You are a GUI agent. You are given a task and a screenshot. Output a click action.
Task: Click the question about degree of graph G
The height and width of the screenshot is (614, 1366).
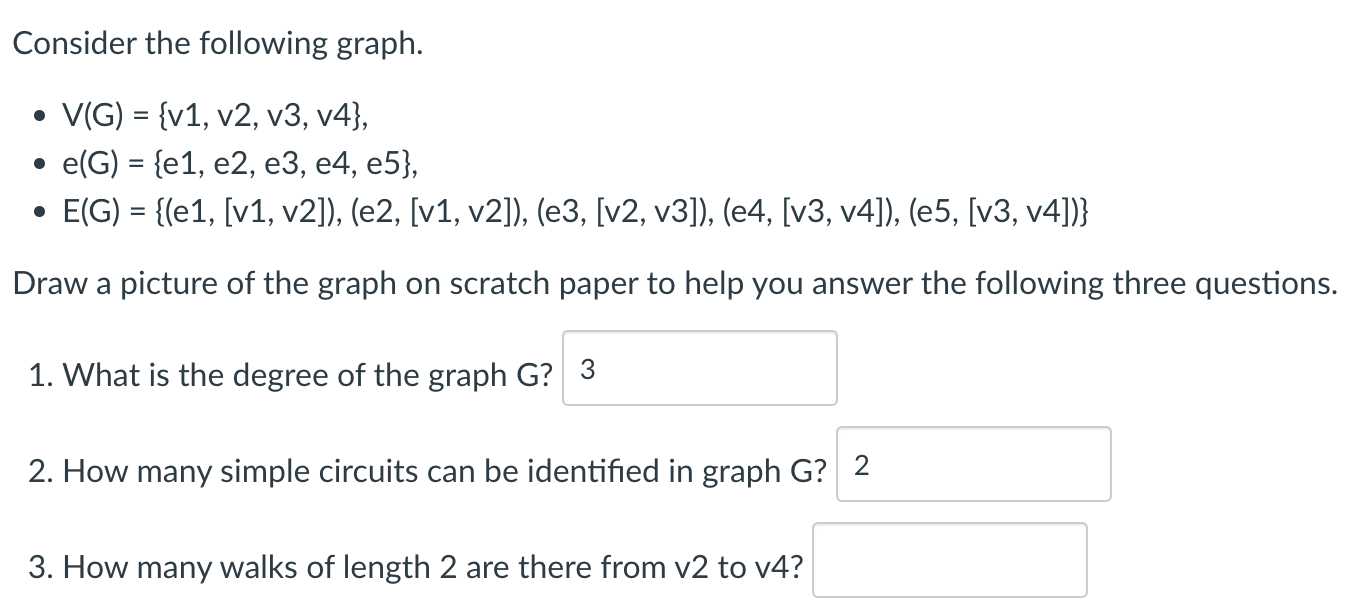[x=292, y=375]
